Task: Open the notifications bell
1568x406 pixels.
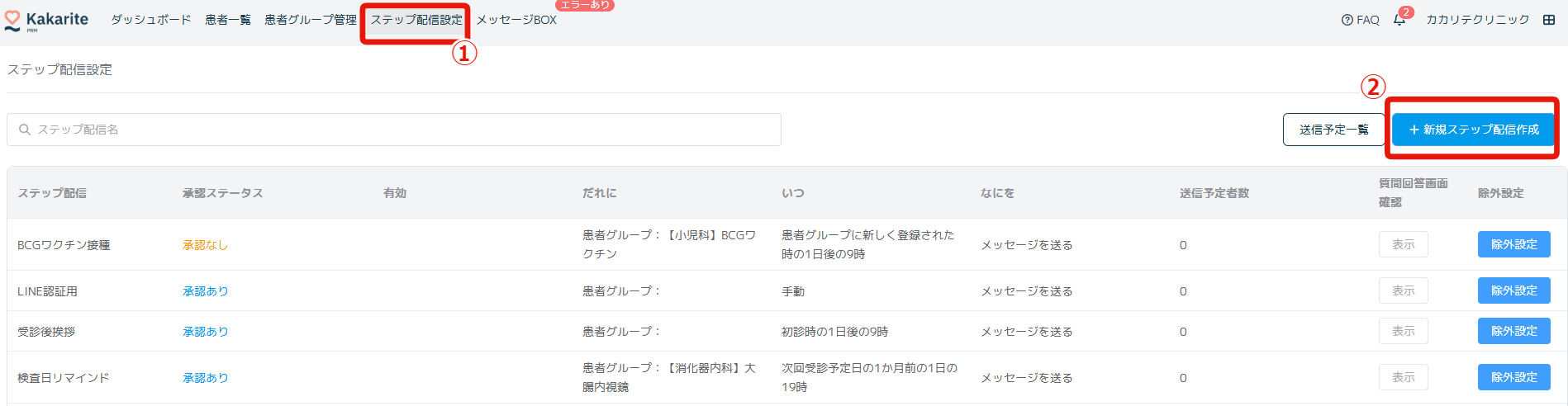Action: [1399, 20]
